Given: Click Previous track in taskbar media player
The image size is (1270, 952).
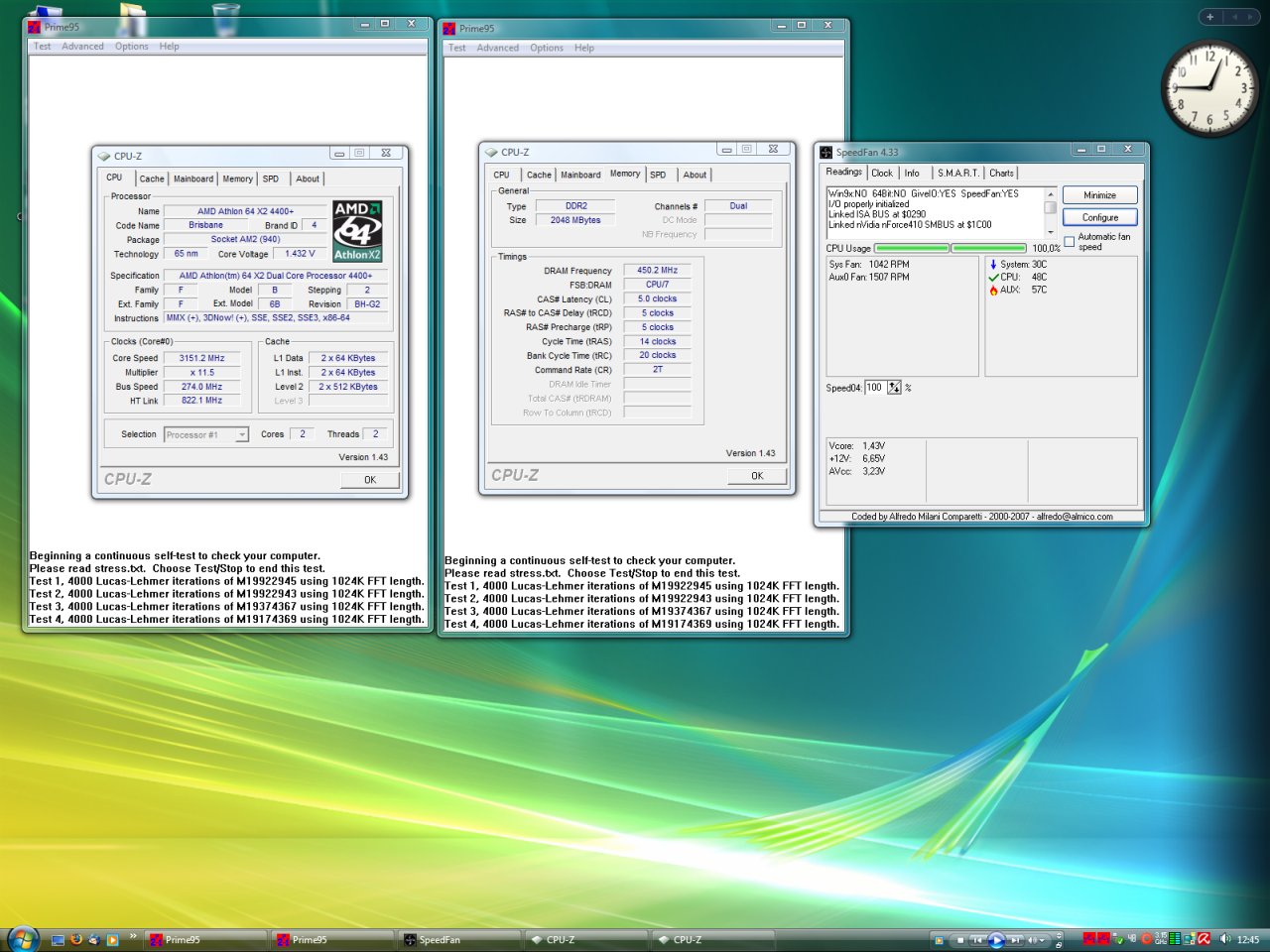Looking at the screenshot, I should (x=977, y=940).
